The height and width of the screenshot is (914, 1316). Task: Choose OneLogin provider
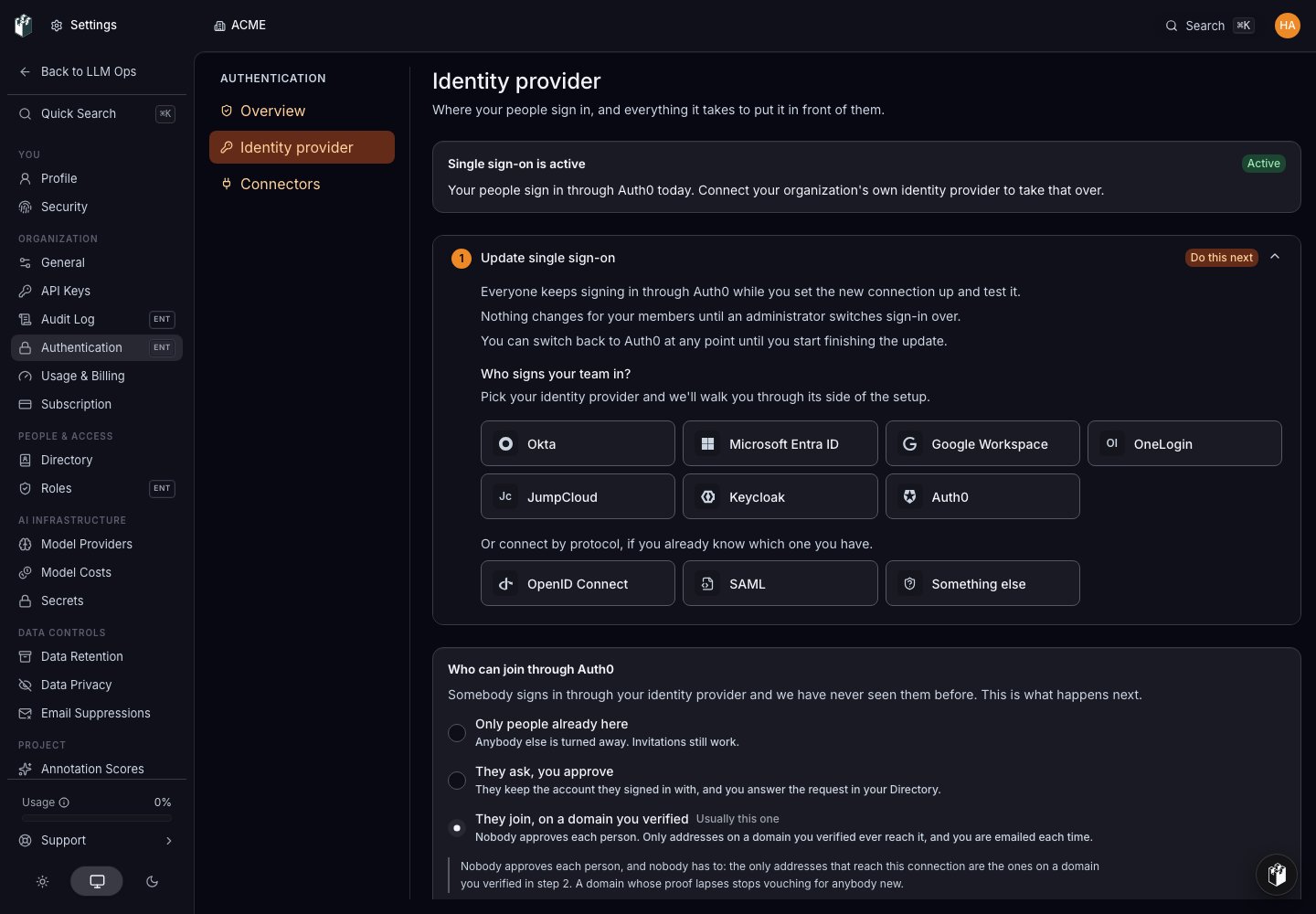[x=1184, y=443]
